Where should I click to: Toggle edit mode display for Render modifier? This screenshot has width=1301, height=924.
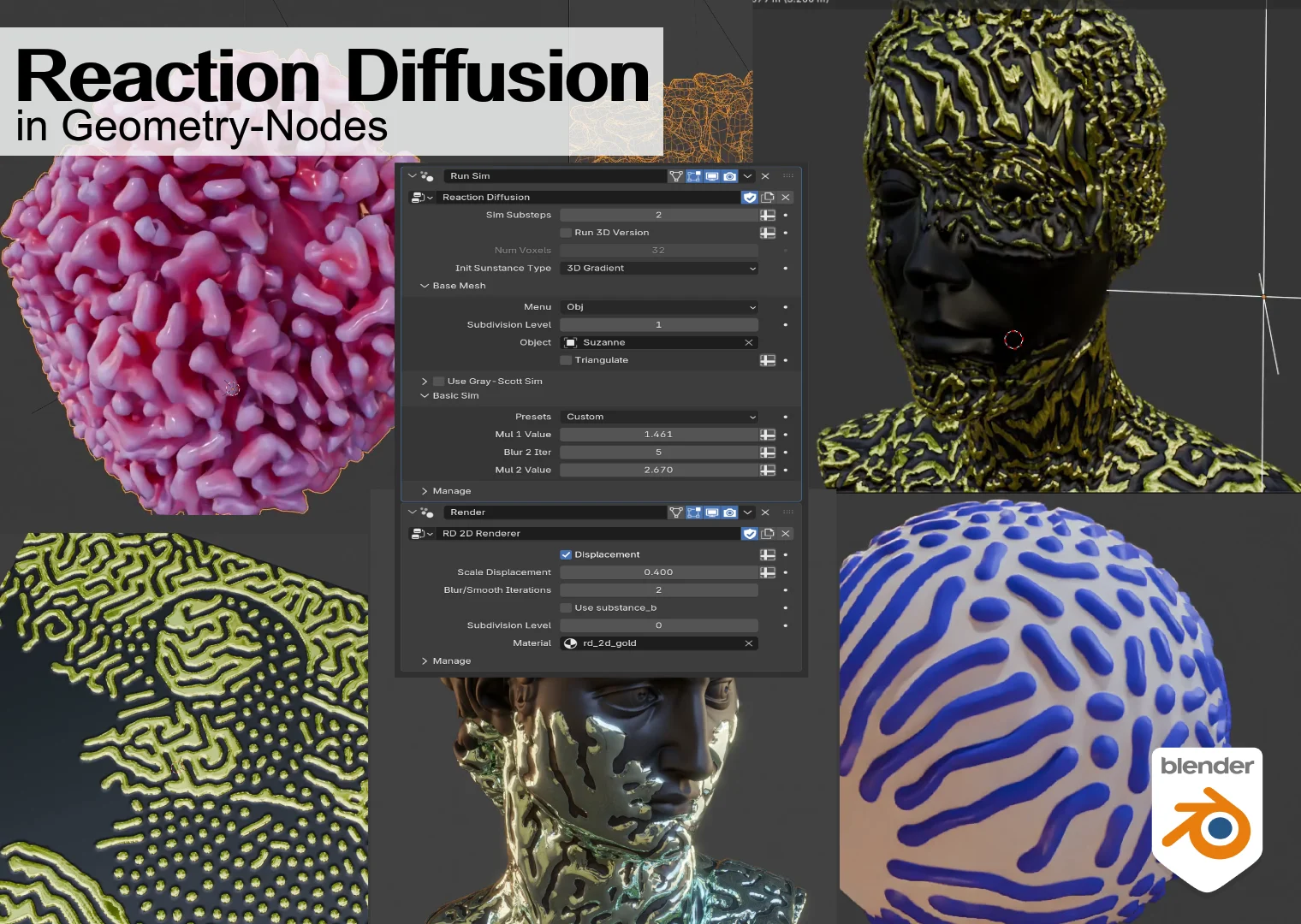tap(694, 512)
